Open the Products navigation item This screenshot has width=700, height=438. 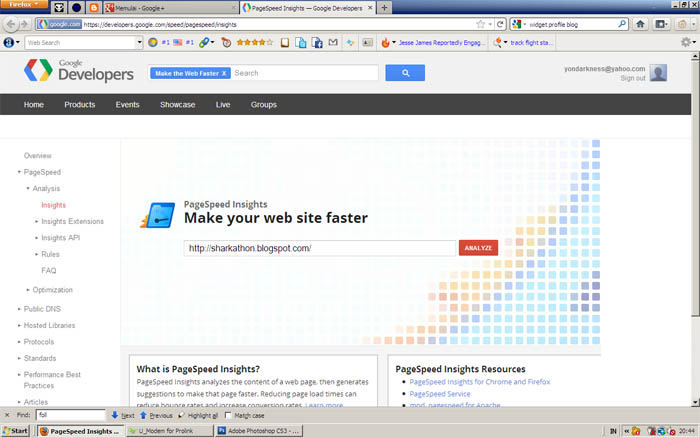(80, 104)
